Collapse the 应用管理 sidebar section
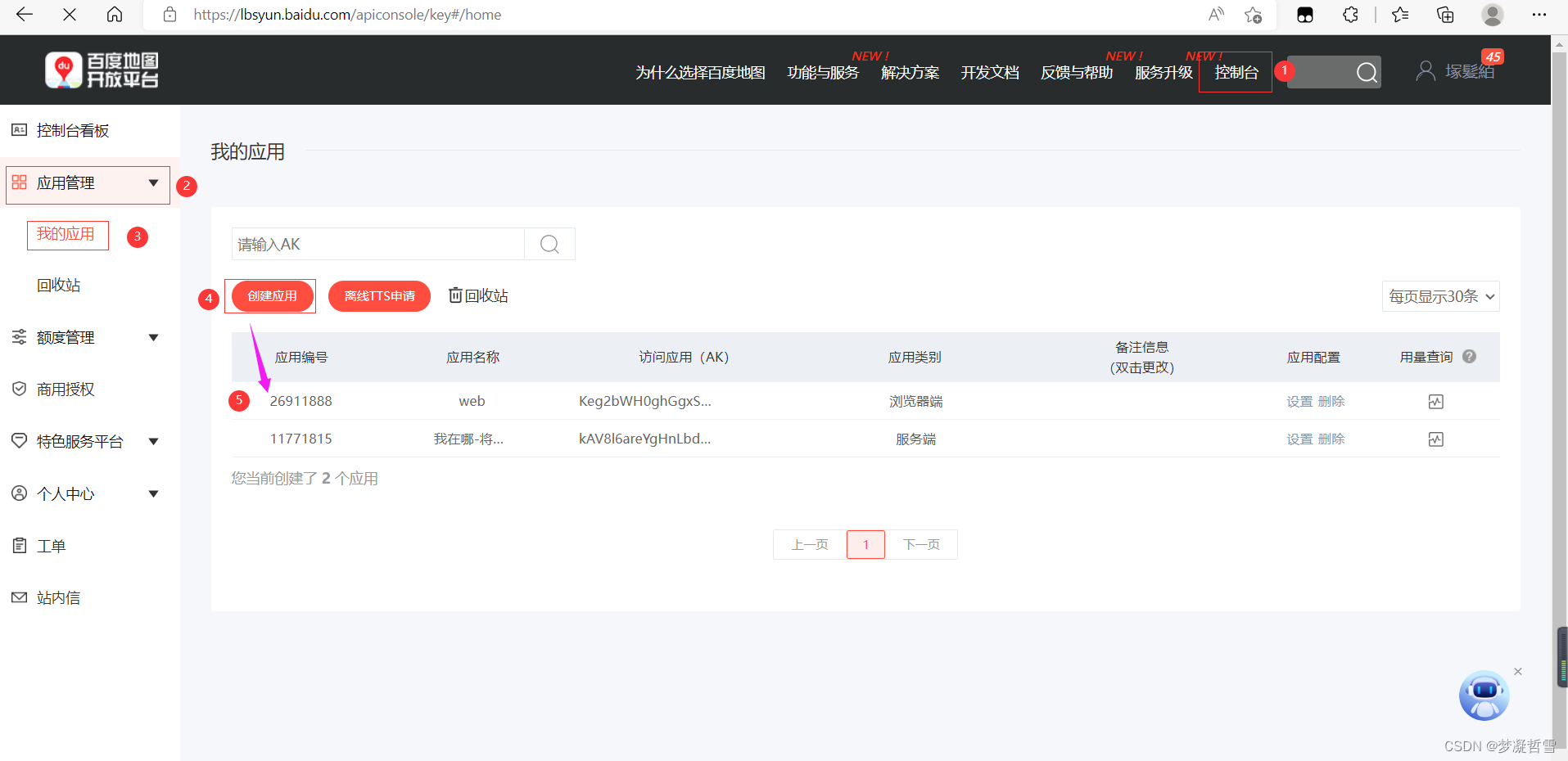 (x=152, y=182)
